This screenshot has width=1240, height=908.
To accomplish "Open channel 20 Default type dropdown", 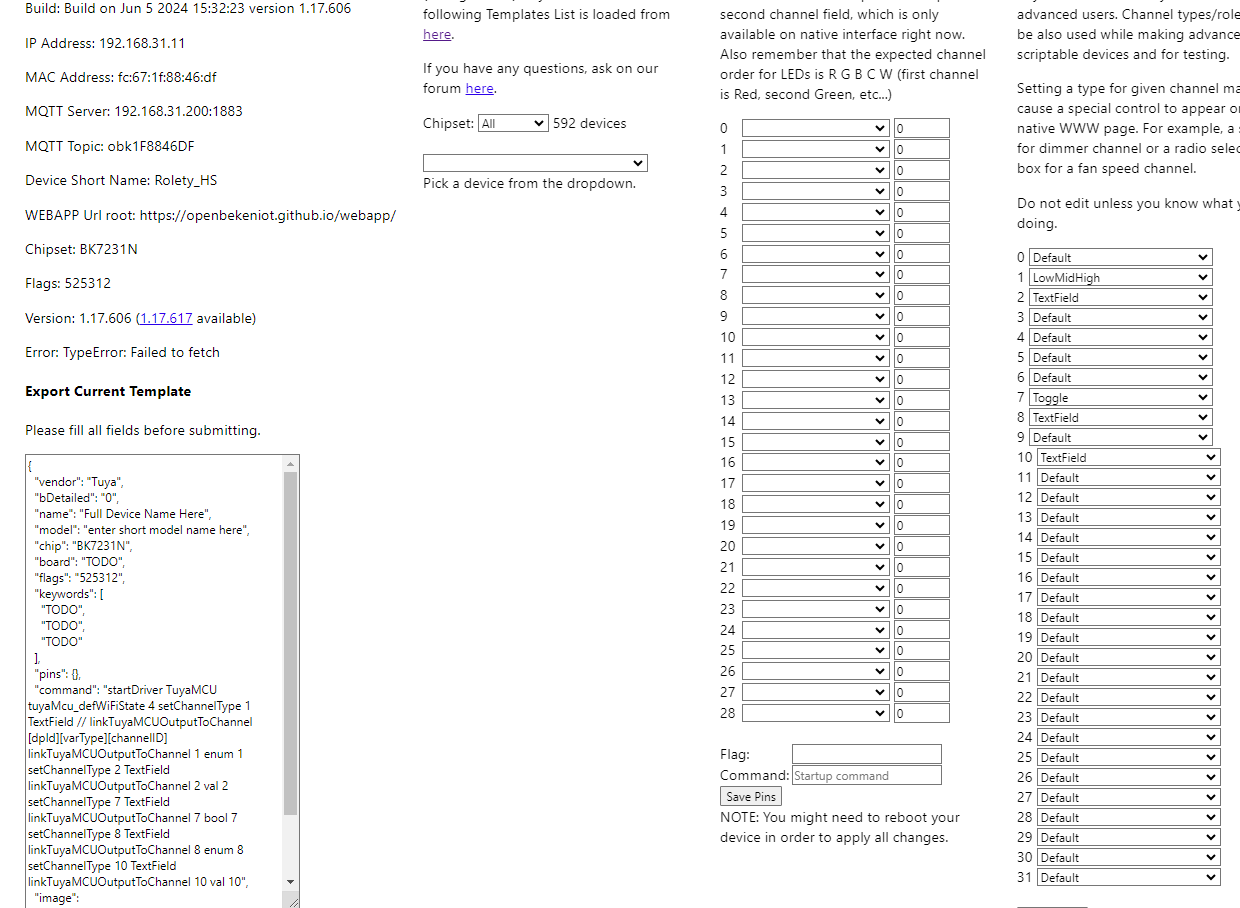I will 1129,657.
